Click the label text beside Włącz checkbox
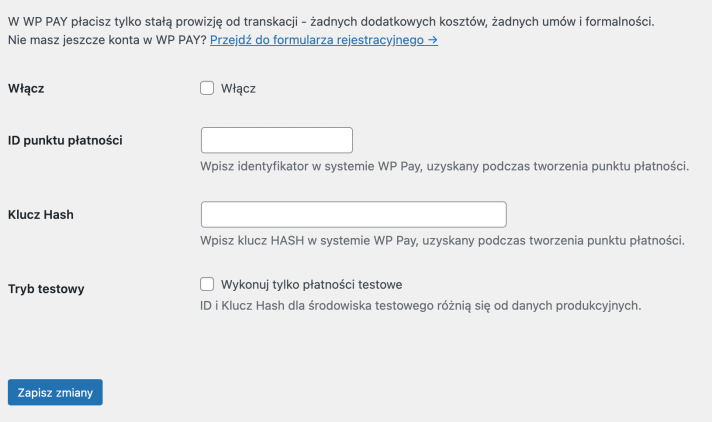The width and height of the screenshot is (712, 422). tap(238, 88)
